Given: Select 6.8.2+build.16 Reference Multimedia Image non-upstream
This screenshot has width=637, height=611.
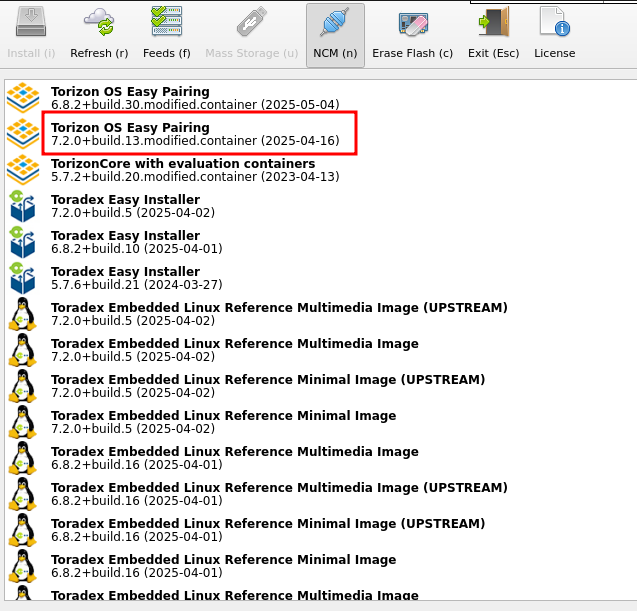Looking at the screenshot, I should pos(320,458).
